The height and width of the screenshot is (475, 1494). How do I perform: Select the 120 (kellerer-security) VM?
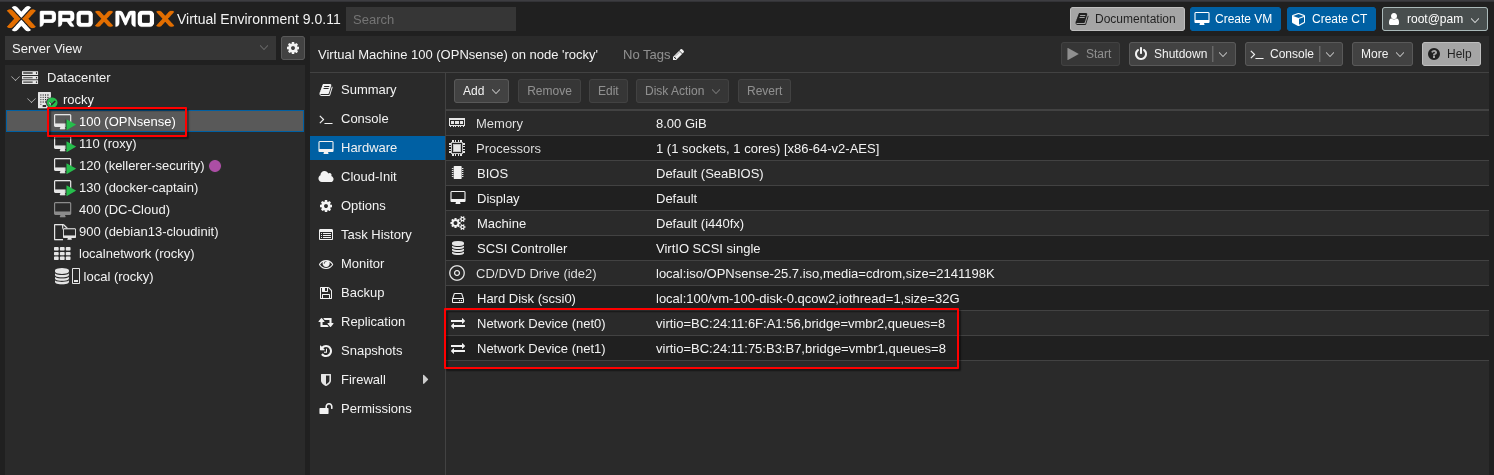(x=141, y=166)
